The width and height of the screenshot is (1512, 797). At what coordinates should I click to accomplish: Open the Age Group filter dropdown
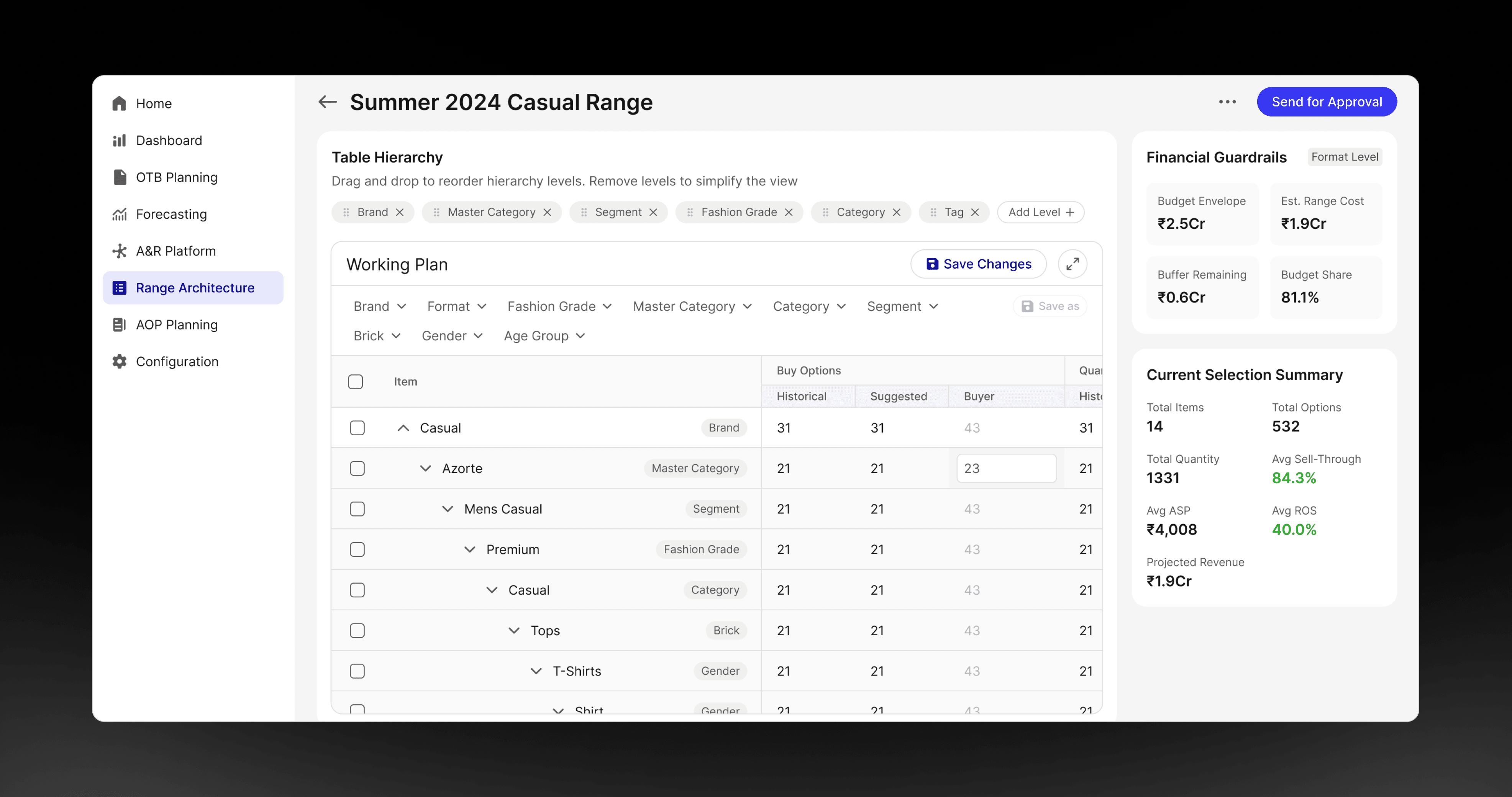point(544,336)
